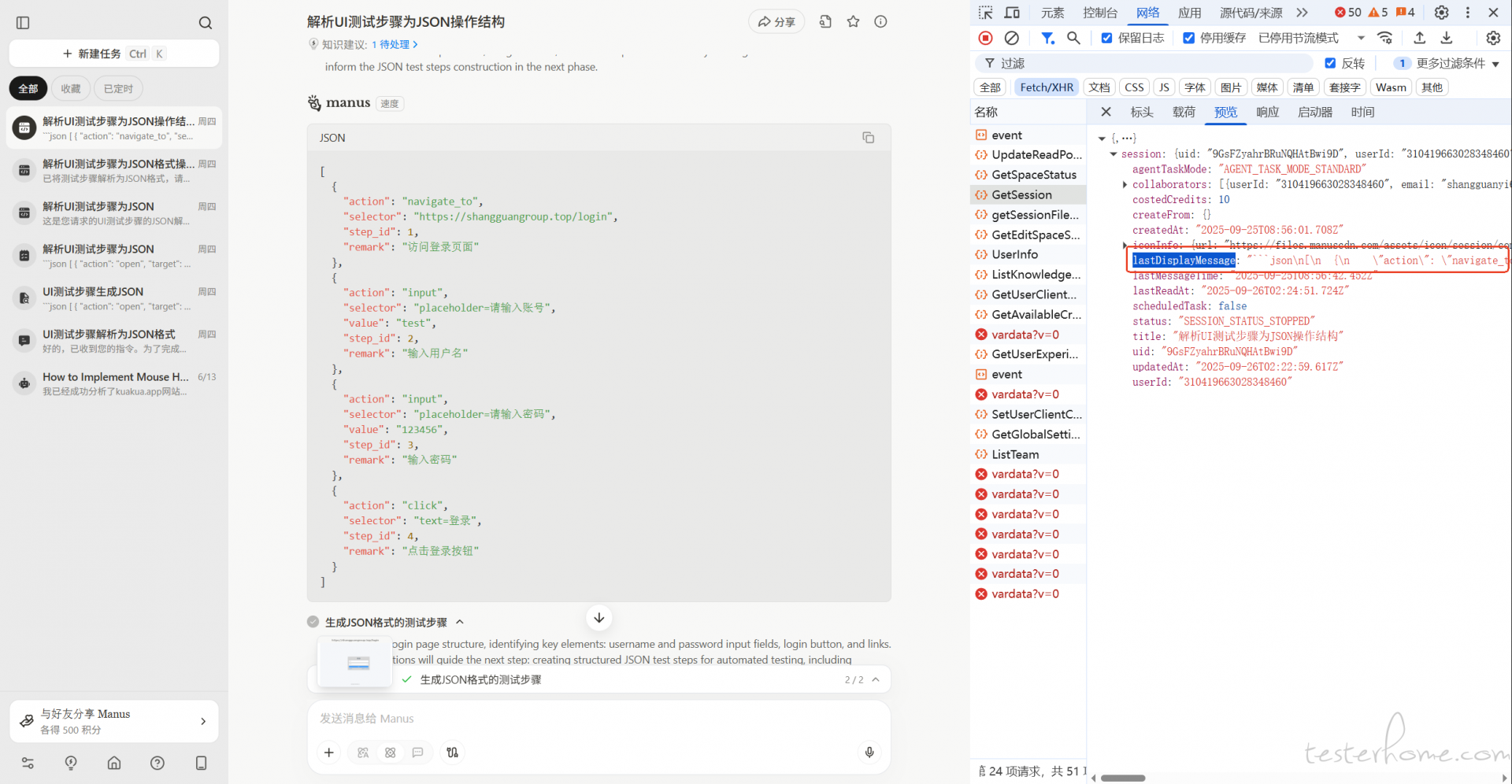Image resolution: width=1512 pixels, height=784 pixels.
Task: Copy the JSON code block
Action: point(868,138)
